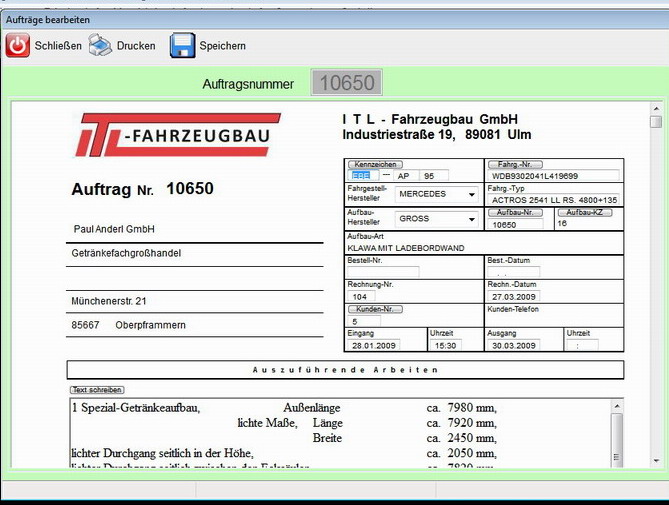The height and width of the screenshot is (505, 669).
Task: Click the Aufbau-Art field KLAWA MIT LADEBORDWAND
Action: coord(406,248)
